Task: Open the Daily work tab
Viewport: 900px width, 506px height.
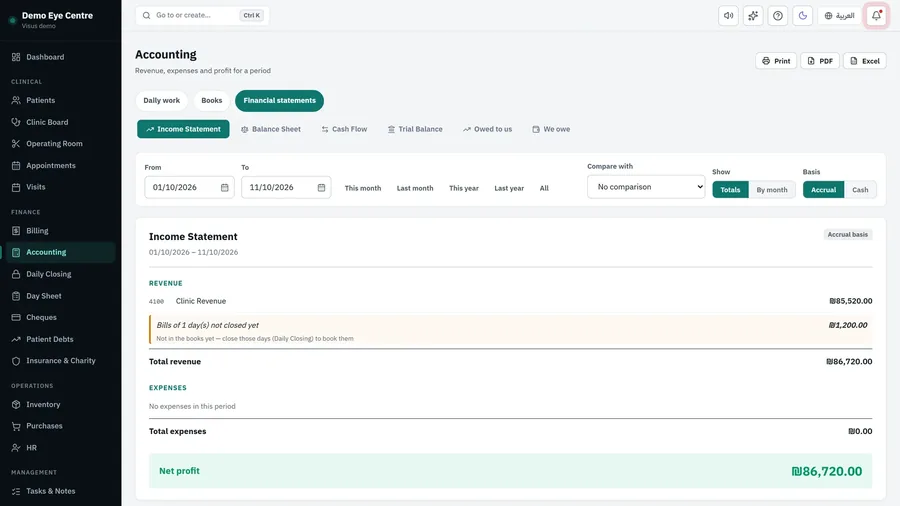Action: tap(161, 100)
